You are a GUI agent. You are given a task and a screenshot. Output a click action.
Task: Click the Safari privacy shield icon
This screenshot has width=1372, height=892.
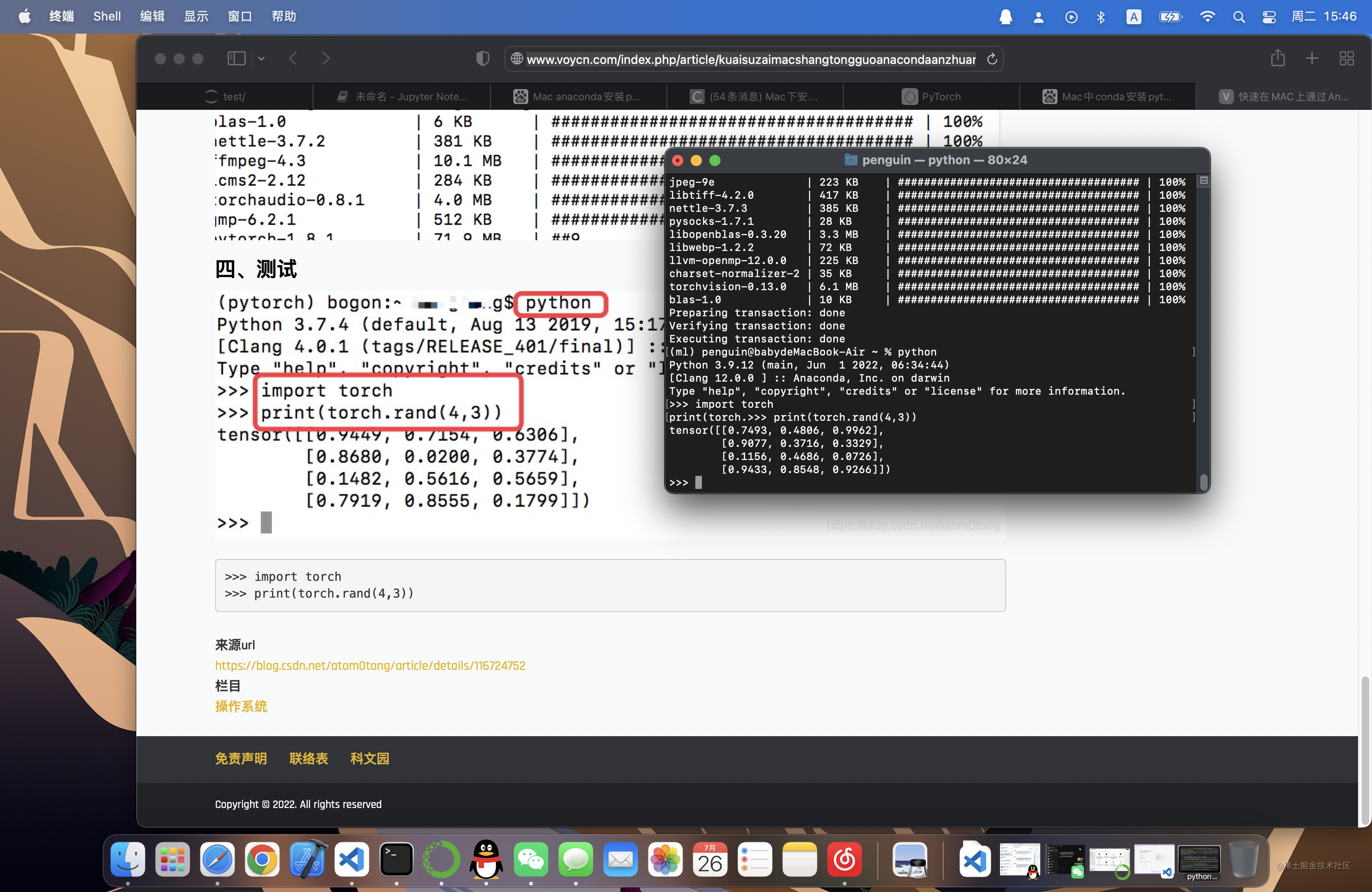pyautogui.click(x=483, y=58)
